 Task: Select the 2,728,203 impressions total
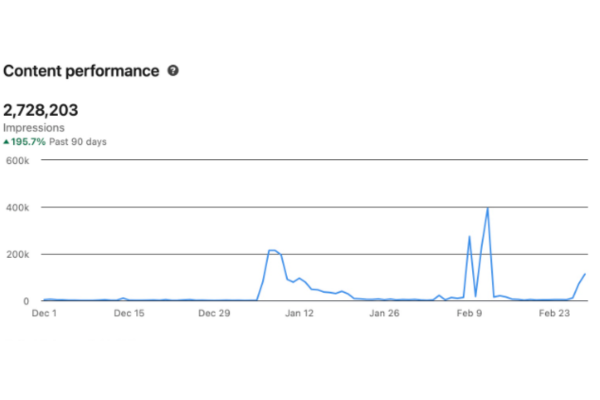pos(41,109)
